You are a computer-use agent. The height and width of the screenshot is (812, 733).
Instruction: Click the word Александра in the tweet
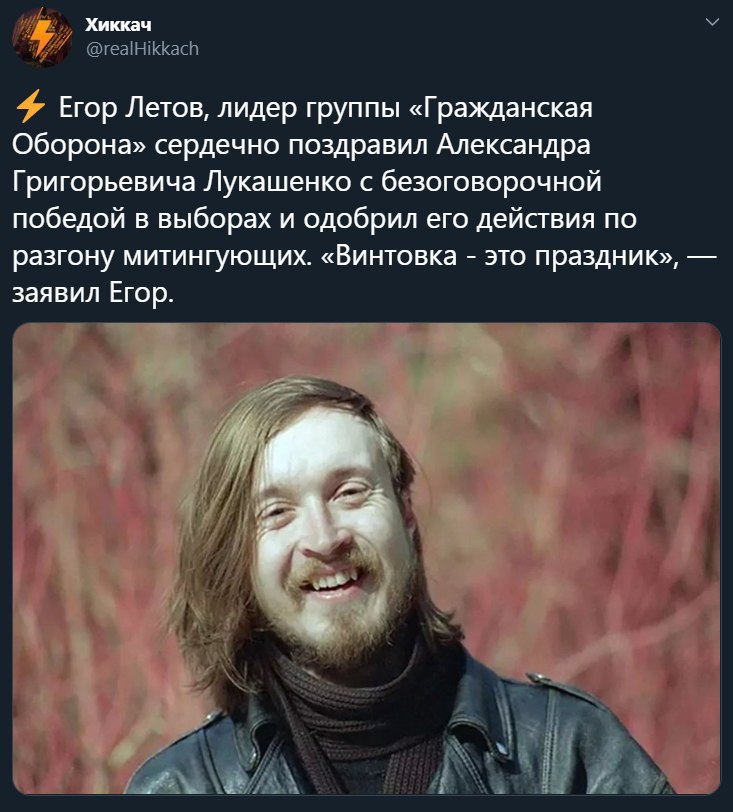click(513, 145)
